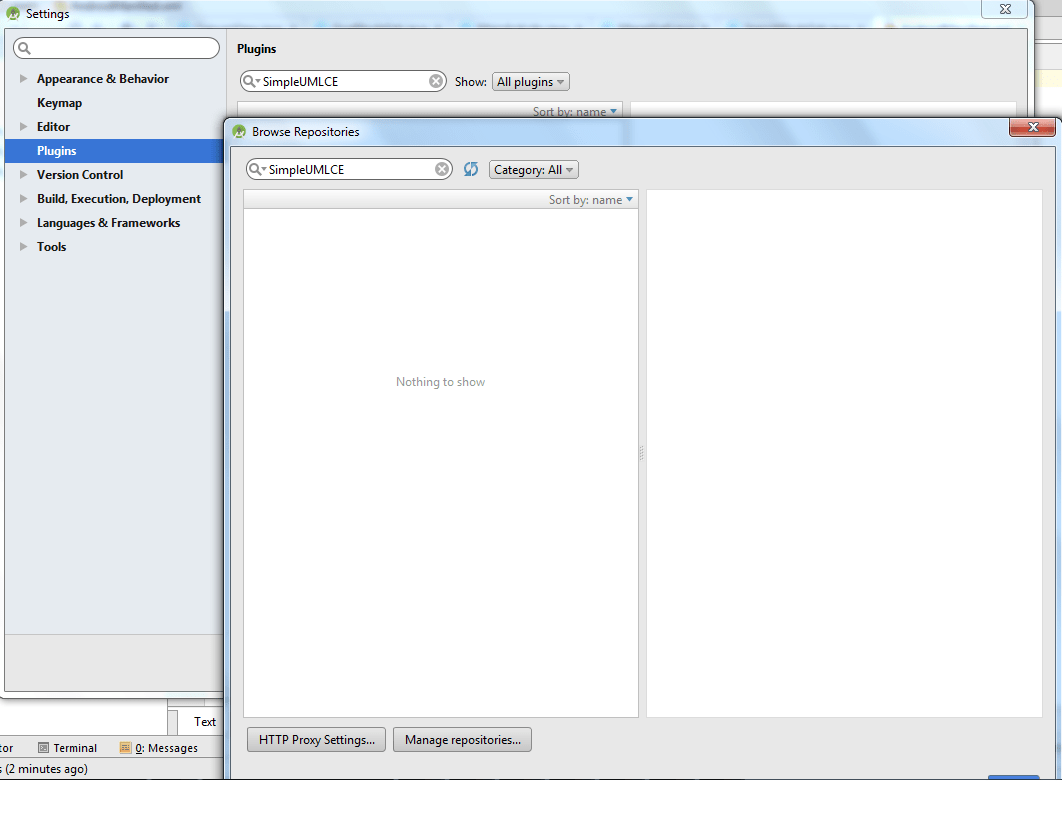This screenshot has width=1062, height=829.
Task: Expand Build, Execution, Deployment
Action: coord(22,198)
